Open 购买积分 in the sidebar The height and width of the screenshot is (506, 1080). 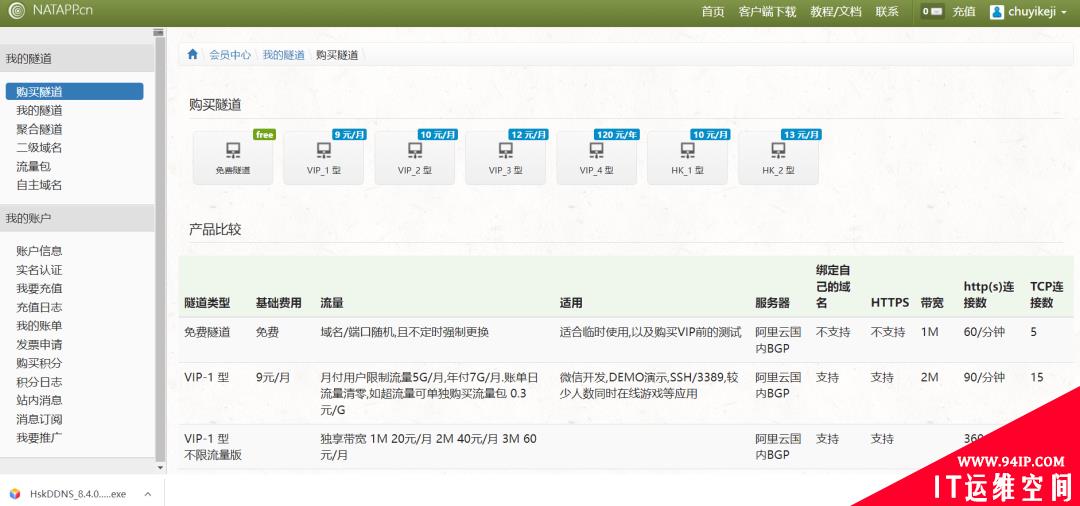coord(39,363)
